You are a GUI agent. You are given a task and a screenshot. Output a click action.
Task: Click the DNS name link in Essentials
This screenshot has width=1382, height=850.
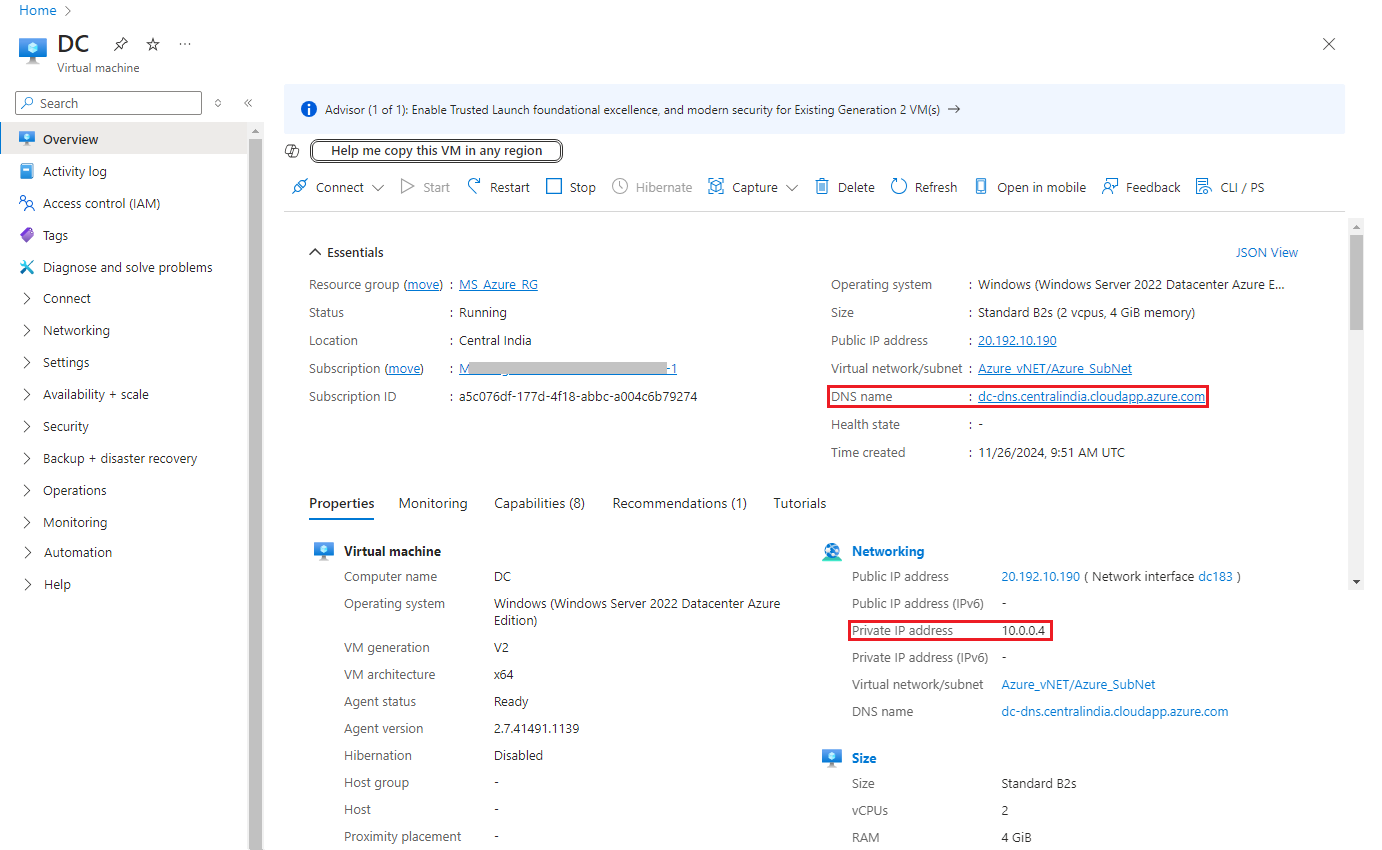click(1091, 397)
